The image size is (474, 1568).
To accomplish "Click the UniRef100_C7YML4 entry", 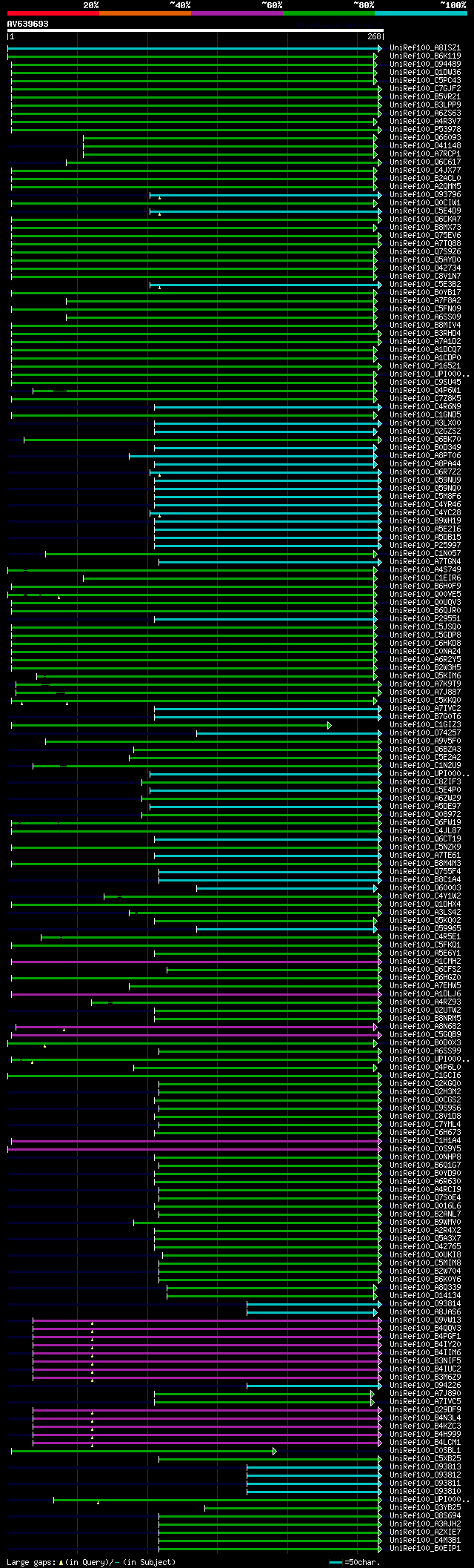I will 425,1125.
